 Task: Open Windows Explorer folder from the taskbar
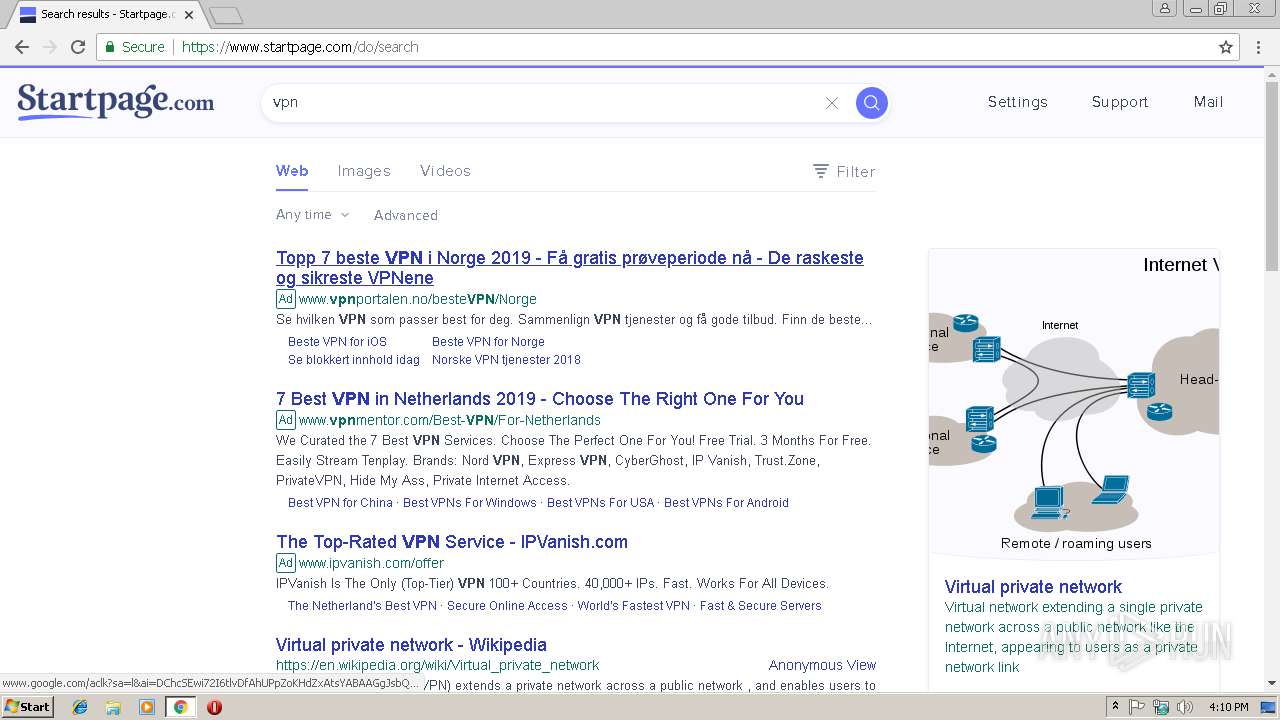[113, 707]
